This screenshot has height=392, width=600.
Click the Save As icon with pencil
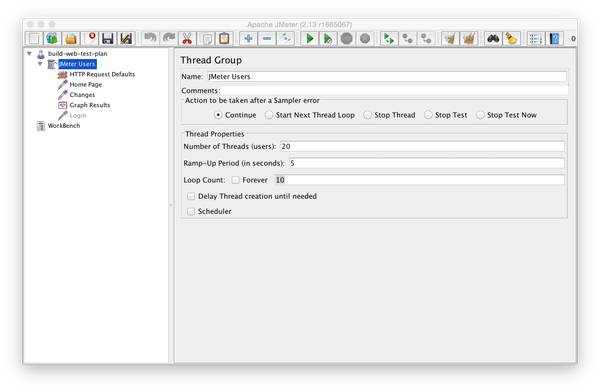click(x=126, y=39)
